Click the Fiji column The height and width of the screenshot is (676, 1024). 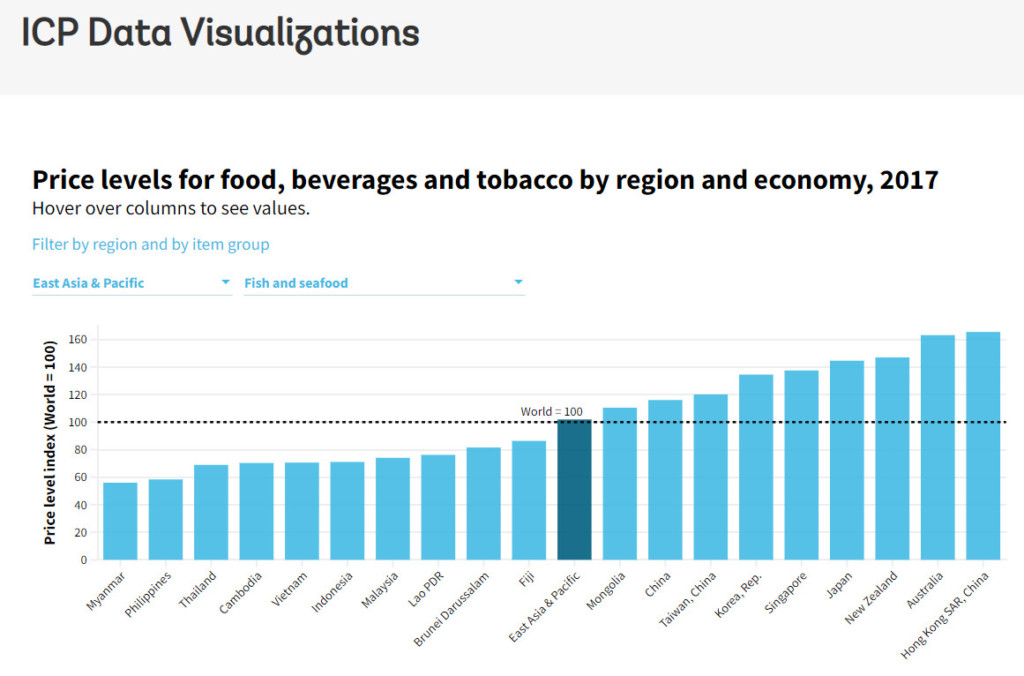coord(529,500)
